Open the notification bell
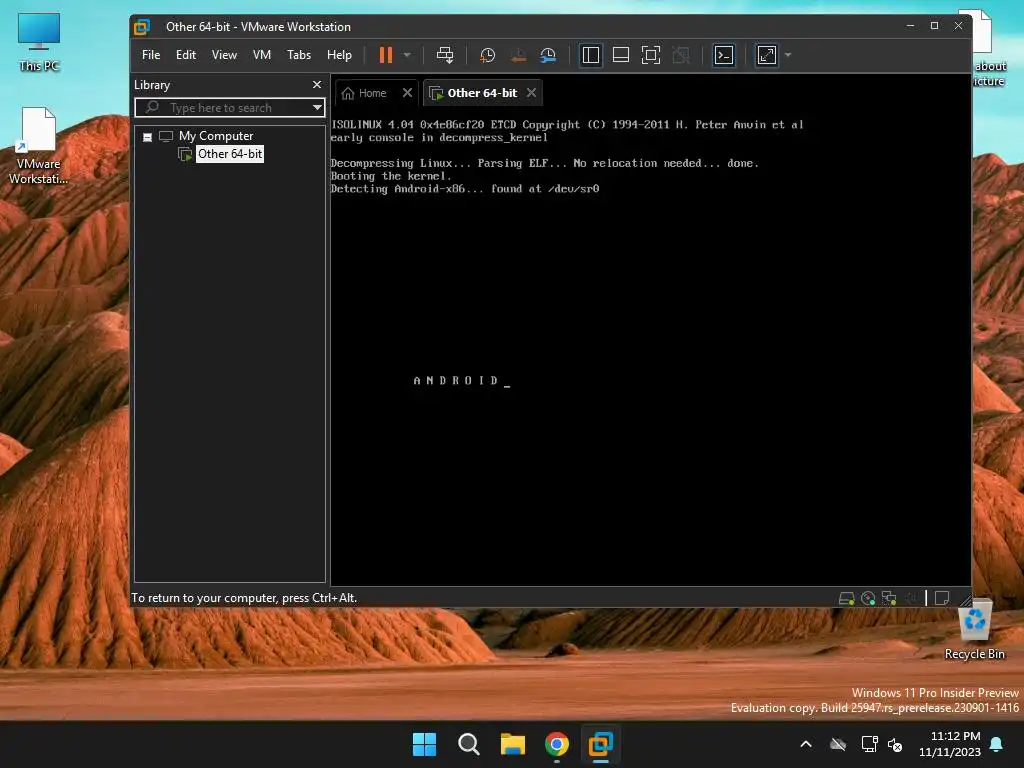 (997, 744)
